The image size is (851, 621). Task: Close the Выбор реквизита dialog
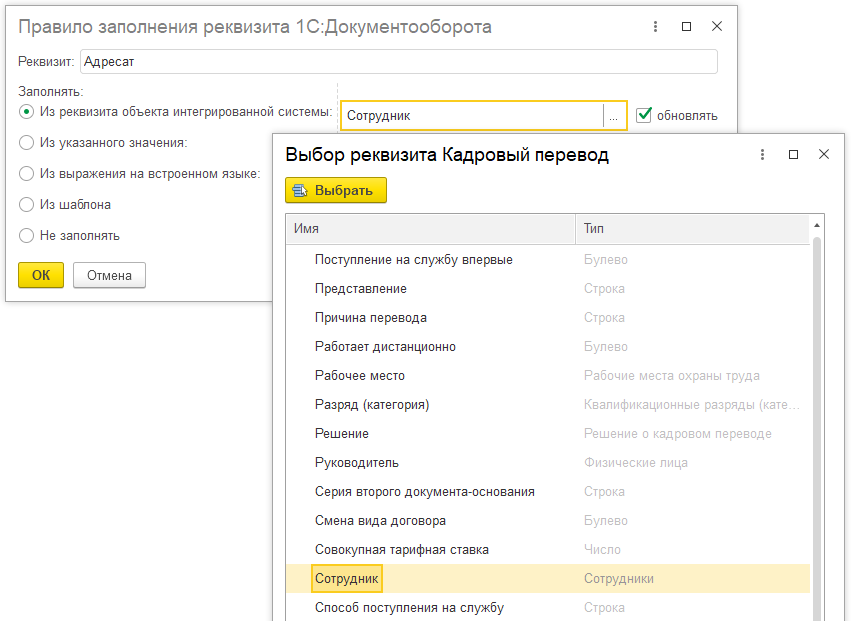[x=824, y=155]
